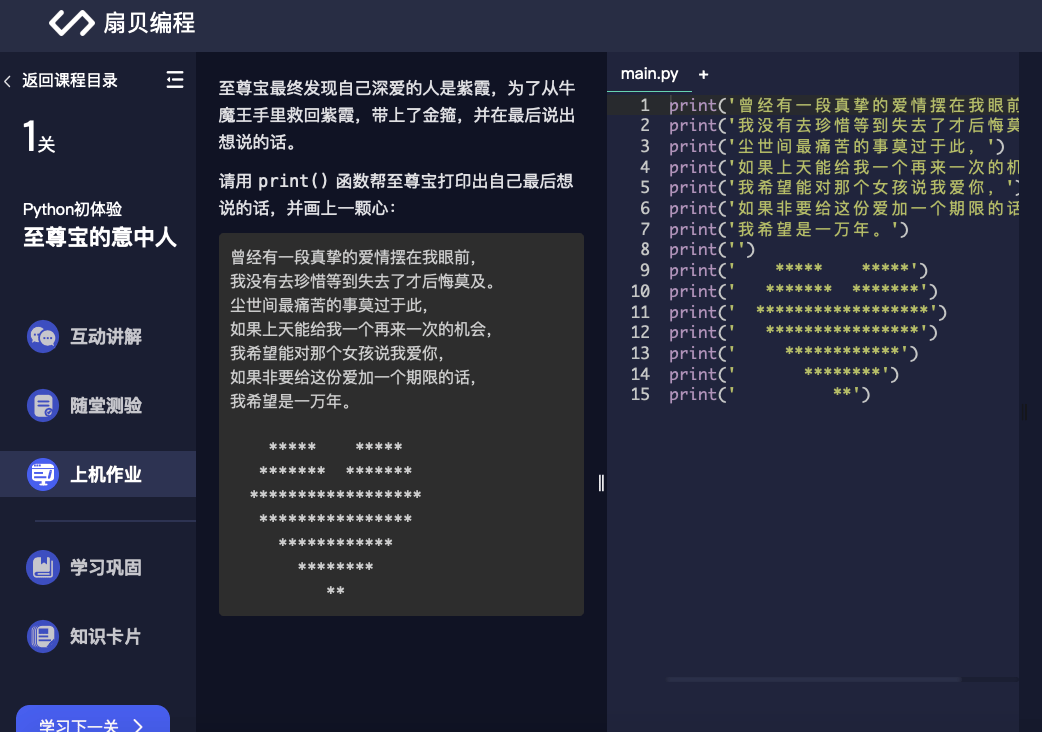Open the 学习巩固 review book icon
Screen dimensions: 1042x732
42,567
